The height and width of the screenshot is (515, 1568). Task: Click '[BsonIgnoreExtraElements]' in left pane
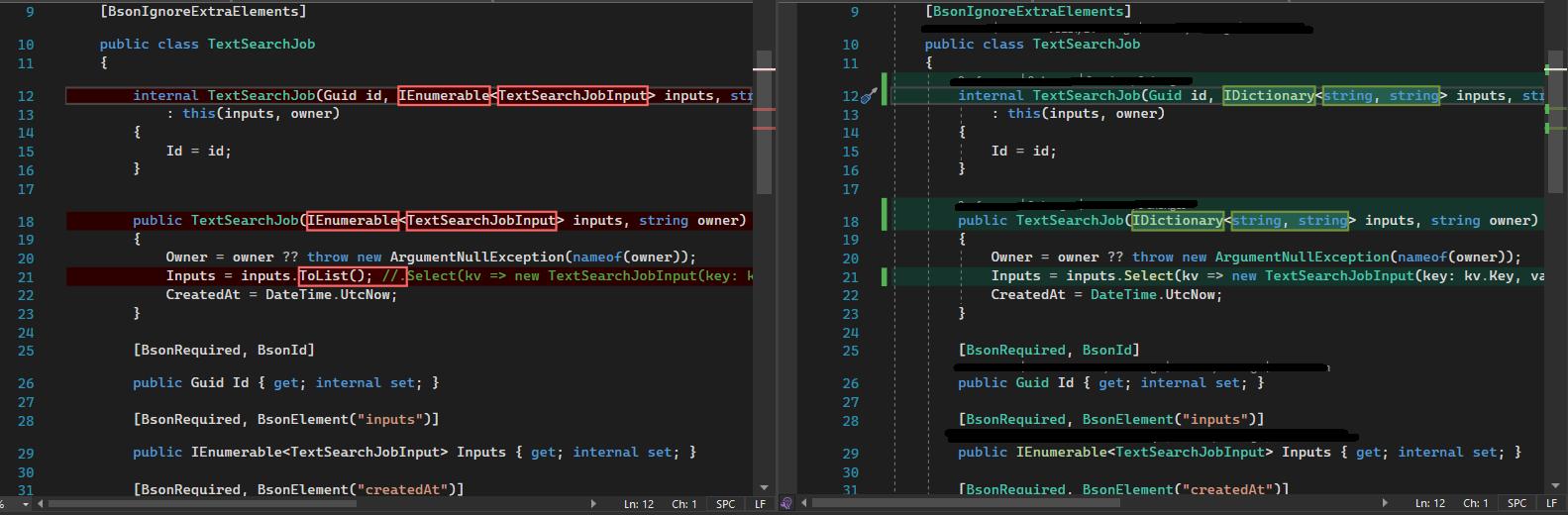(x=203, y=12)
